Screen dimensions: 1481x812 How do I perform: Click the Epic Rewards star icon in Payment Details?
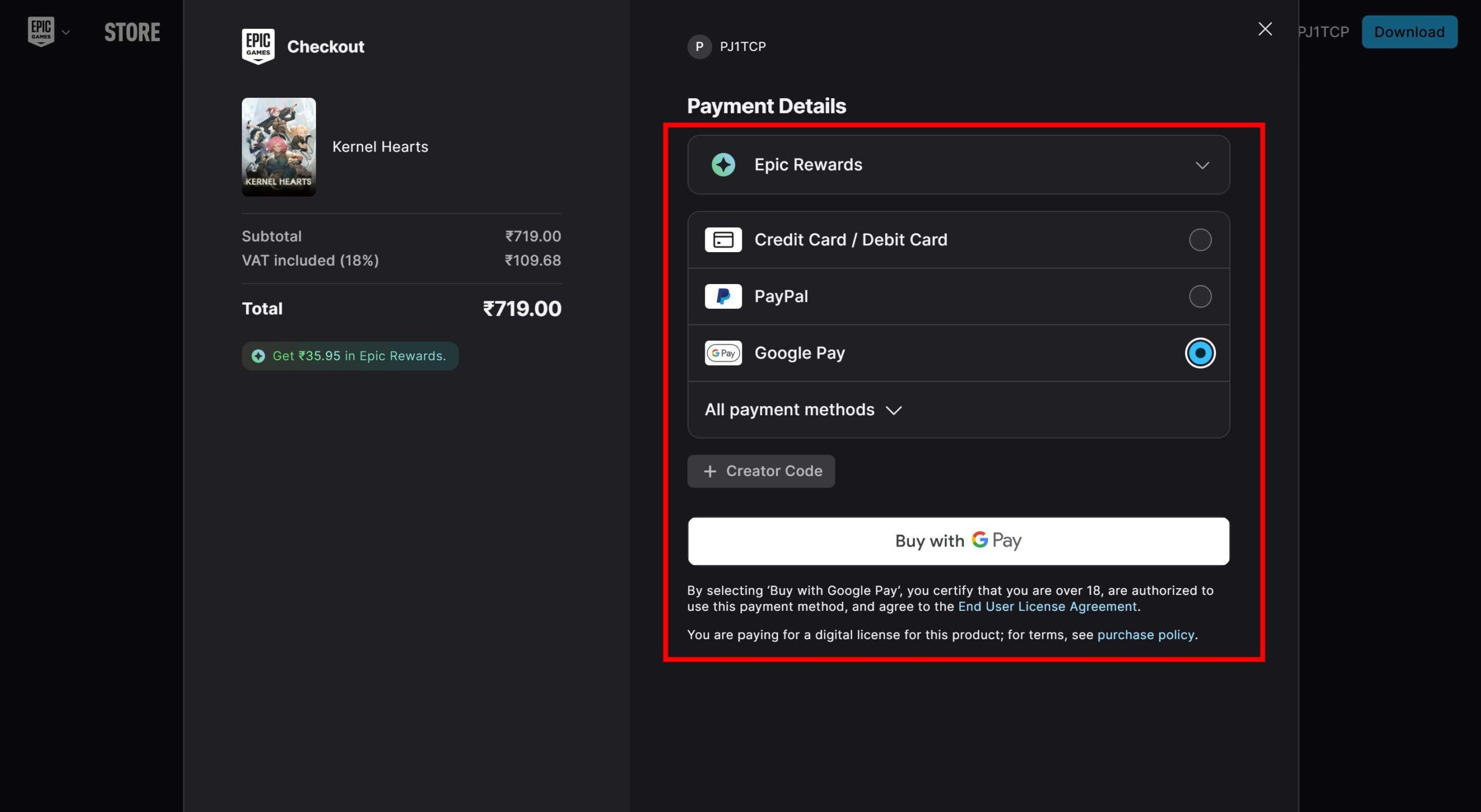click(723, 165)
